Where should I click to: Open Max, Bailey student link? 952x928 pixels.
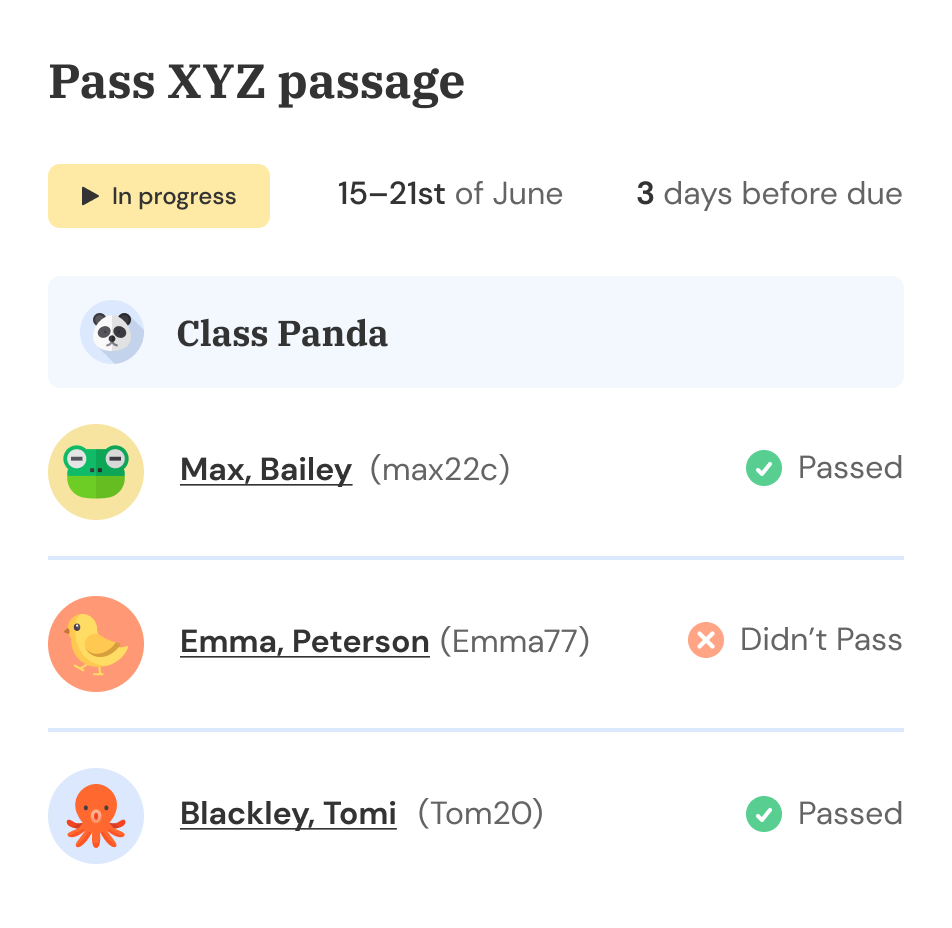coord(266,470)
